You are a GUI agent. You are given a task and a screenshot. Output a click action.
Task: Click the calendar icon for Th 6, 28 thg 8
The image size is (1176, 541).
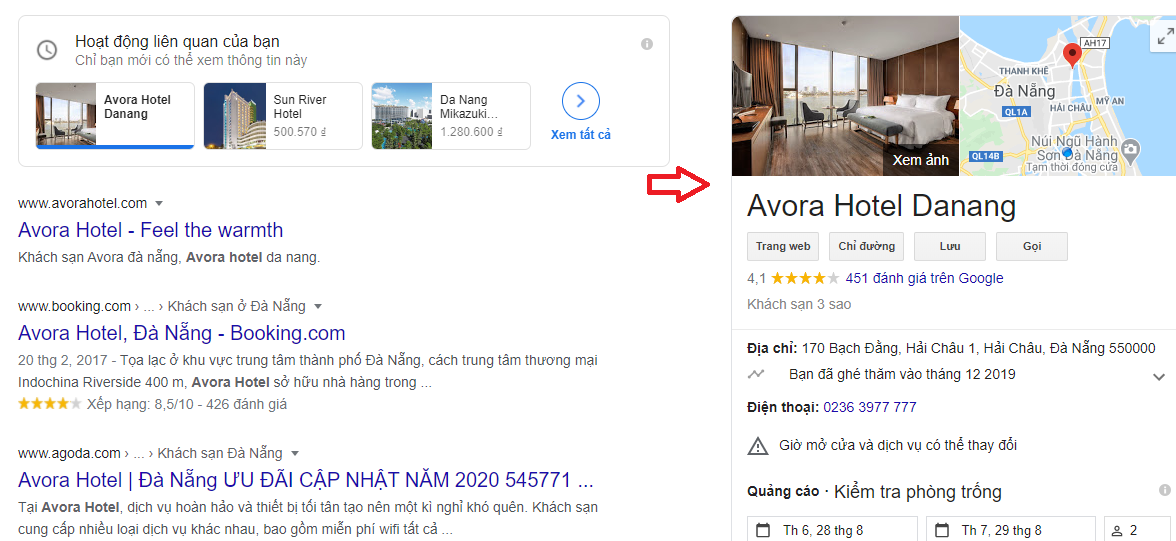point(763,530)
